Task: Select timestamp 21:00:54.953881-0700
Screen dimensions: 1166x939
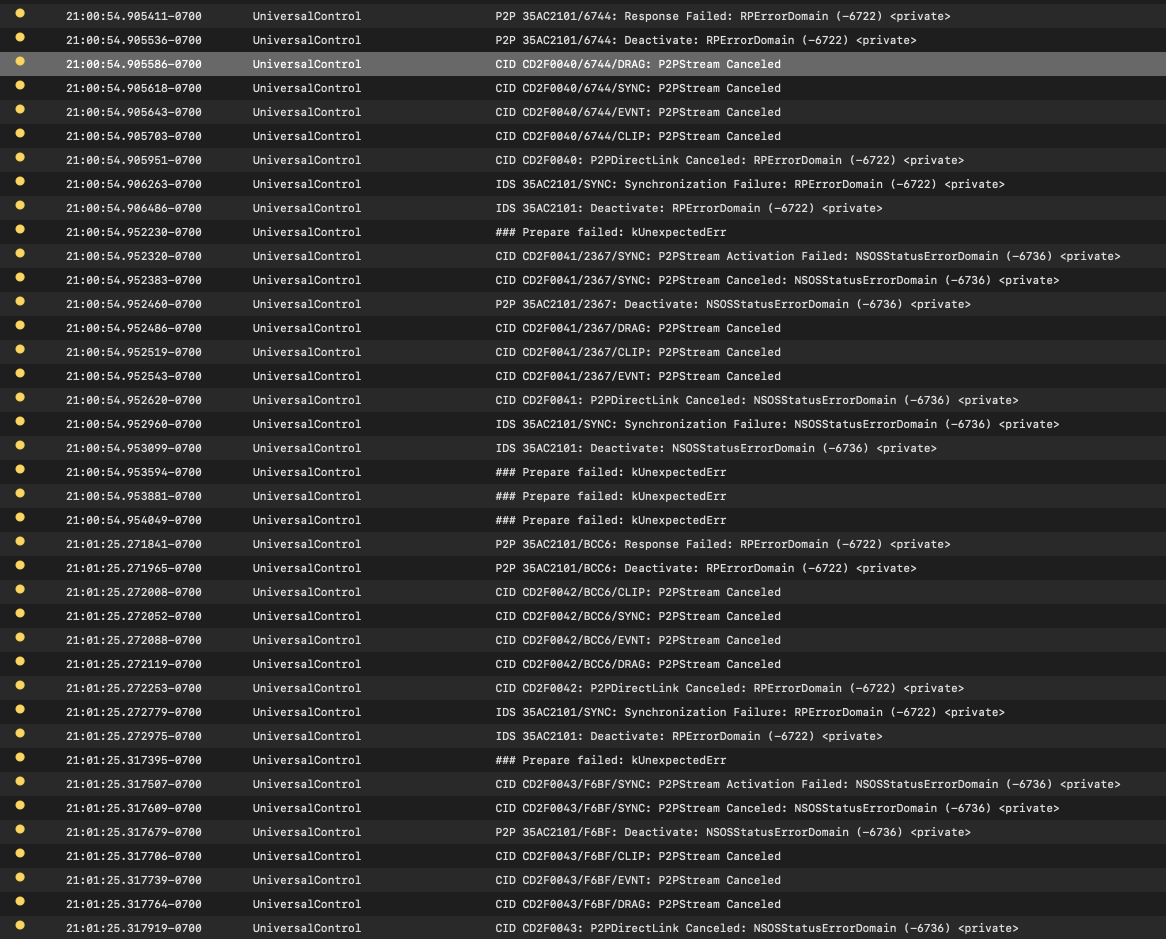Action: [134, 496]
